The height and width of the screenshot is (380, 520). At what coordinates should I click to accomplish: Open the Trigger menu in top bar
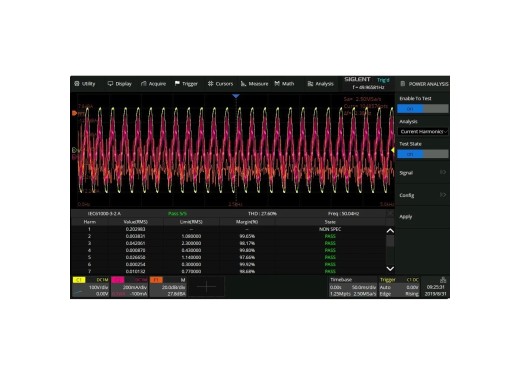(186, 84)
